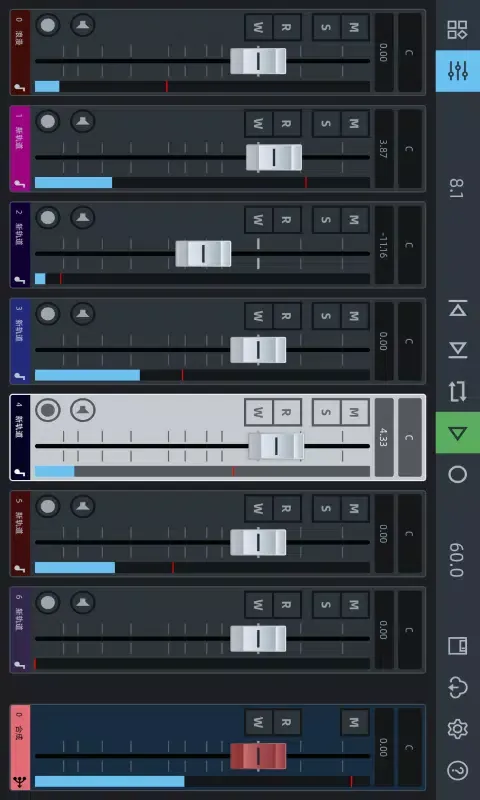Viewport: 480px width, 800px height.
Task: Click the track 6 volume fader handle
Action: click(258, 639)
